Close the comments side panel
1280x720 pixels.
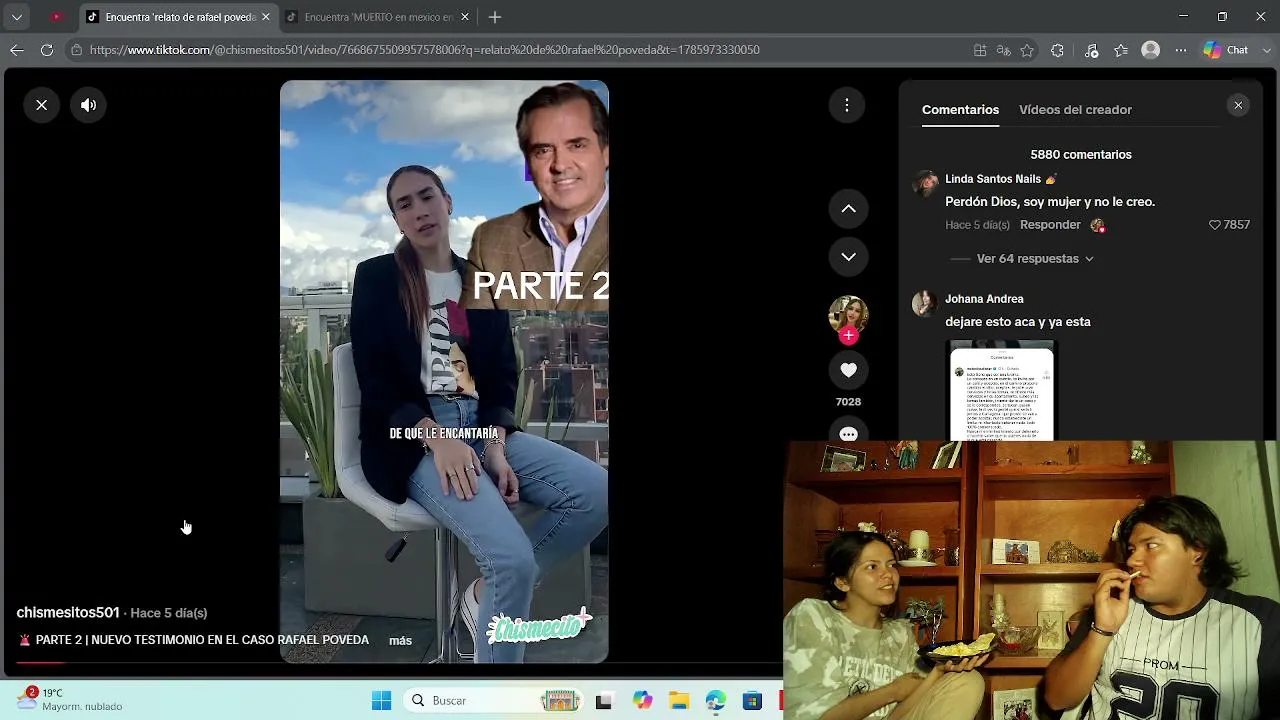(x=1238, y=105)
